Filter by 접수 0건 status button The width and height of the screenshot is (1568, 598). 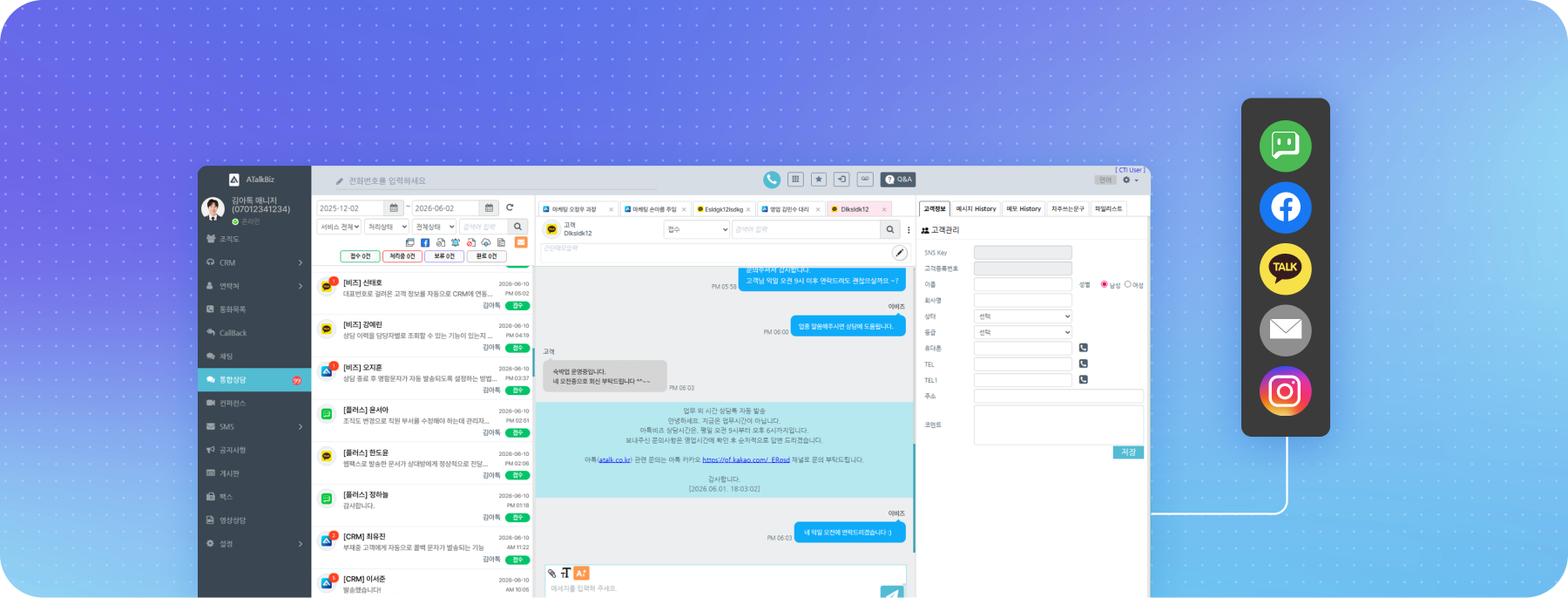(360, 256)
